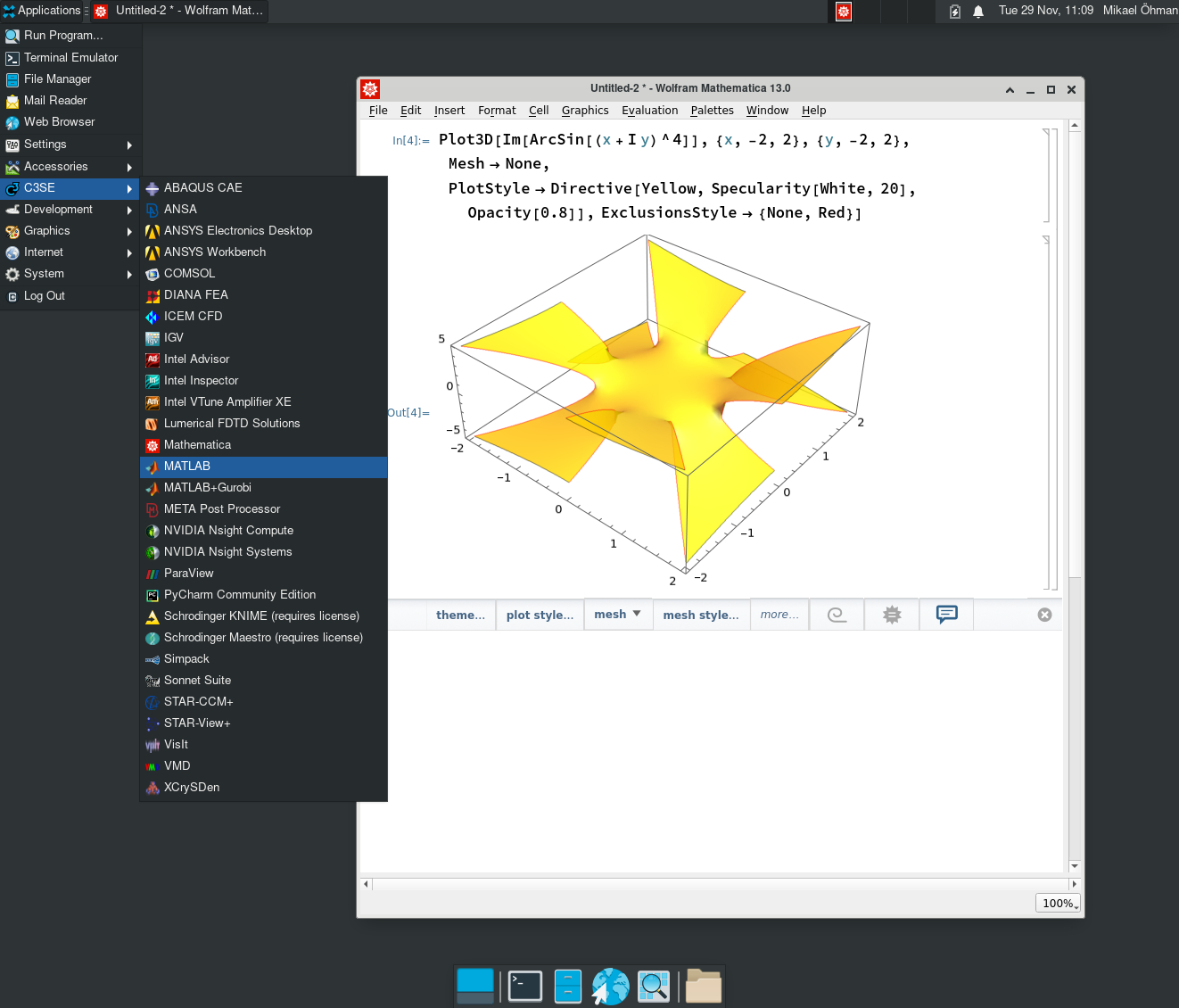The width and height of the screenshot is (1179, 1008).
Task: Expand the Accessories submenu
Action: coord(70,167)
